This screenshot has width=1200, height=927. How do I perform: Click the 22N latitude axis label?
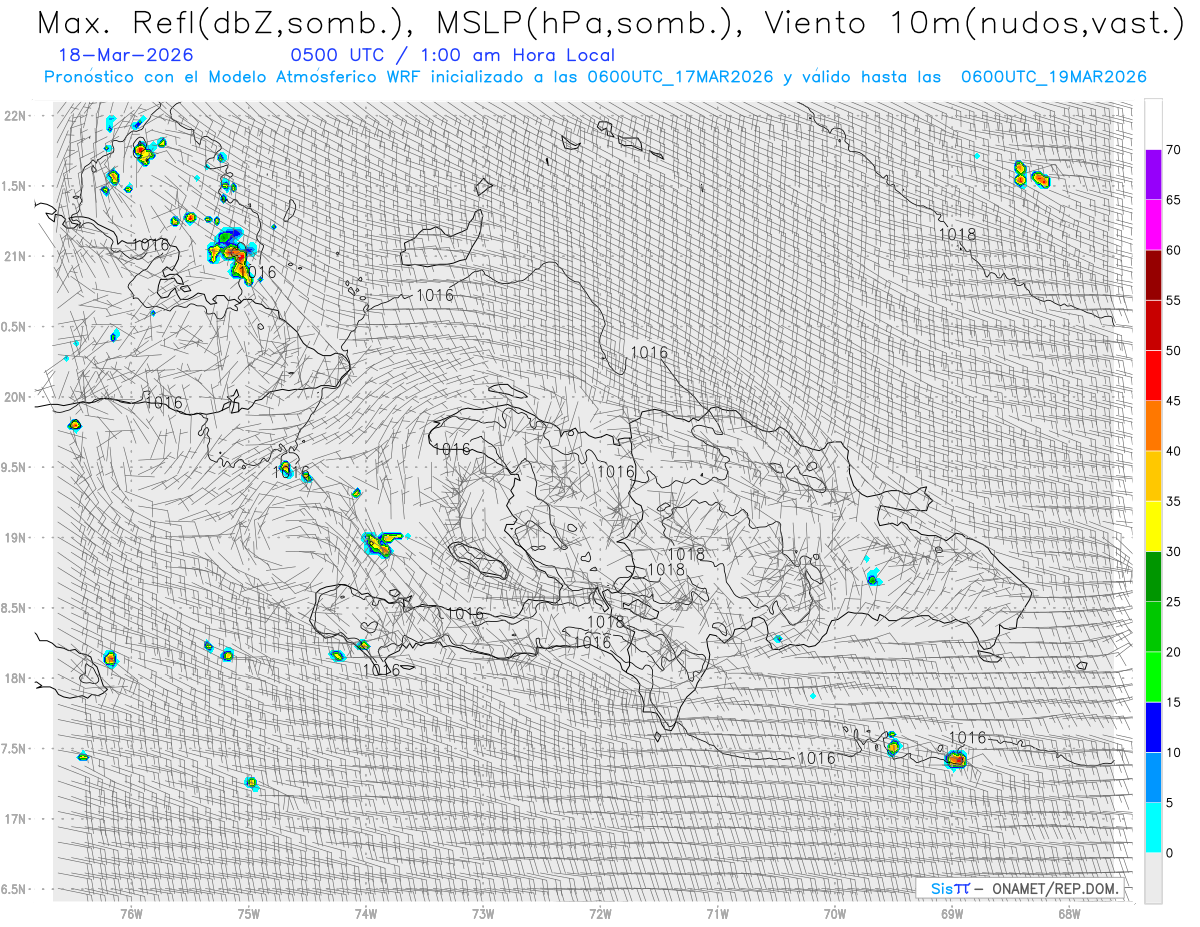coord(16,115)
